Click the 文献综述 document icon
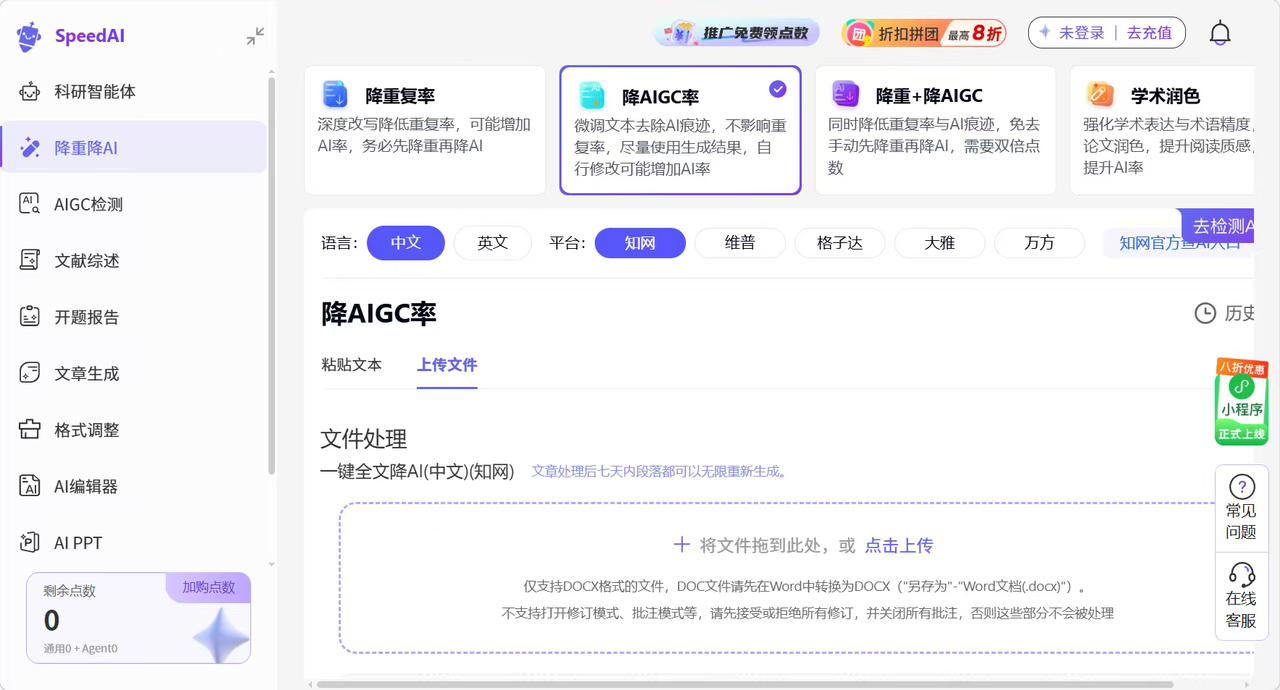Viewport: 1280px width, 690px height. tap(30, 260)
